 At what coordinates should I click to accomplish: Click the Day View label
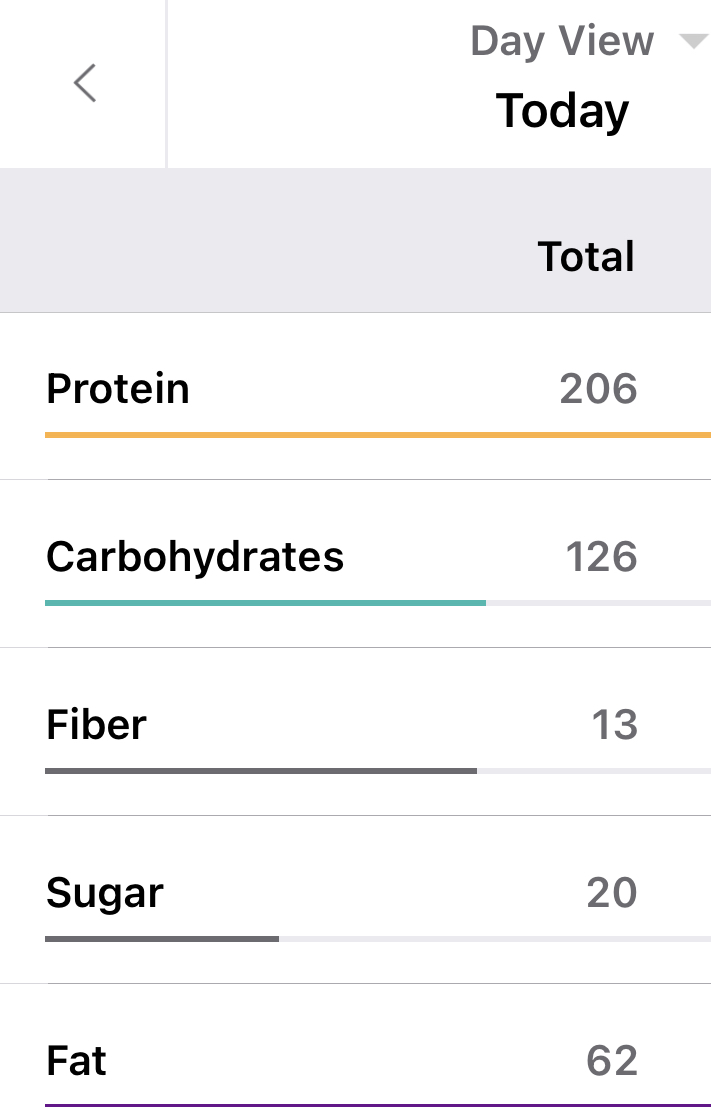coord(562,42)
